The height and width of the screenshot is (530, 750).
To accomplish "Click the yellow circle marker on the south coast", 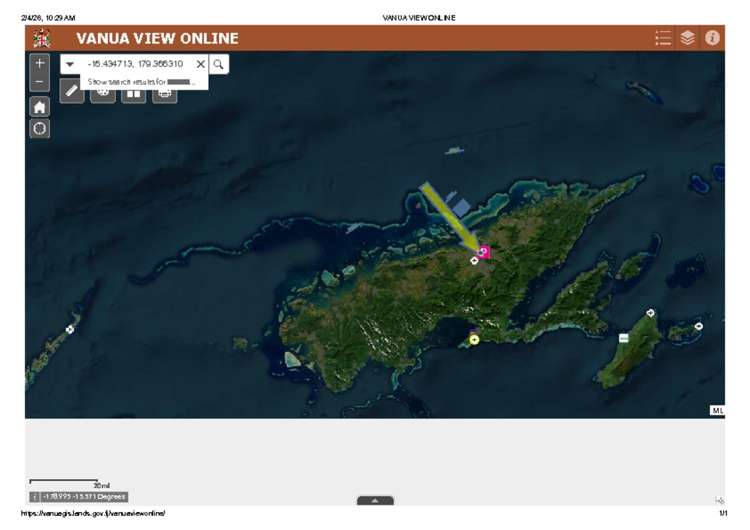I will (474, 340).
